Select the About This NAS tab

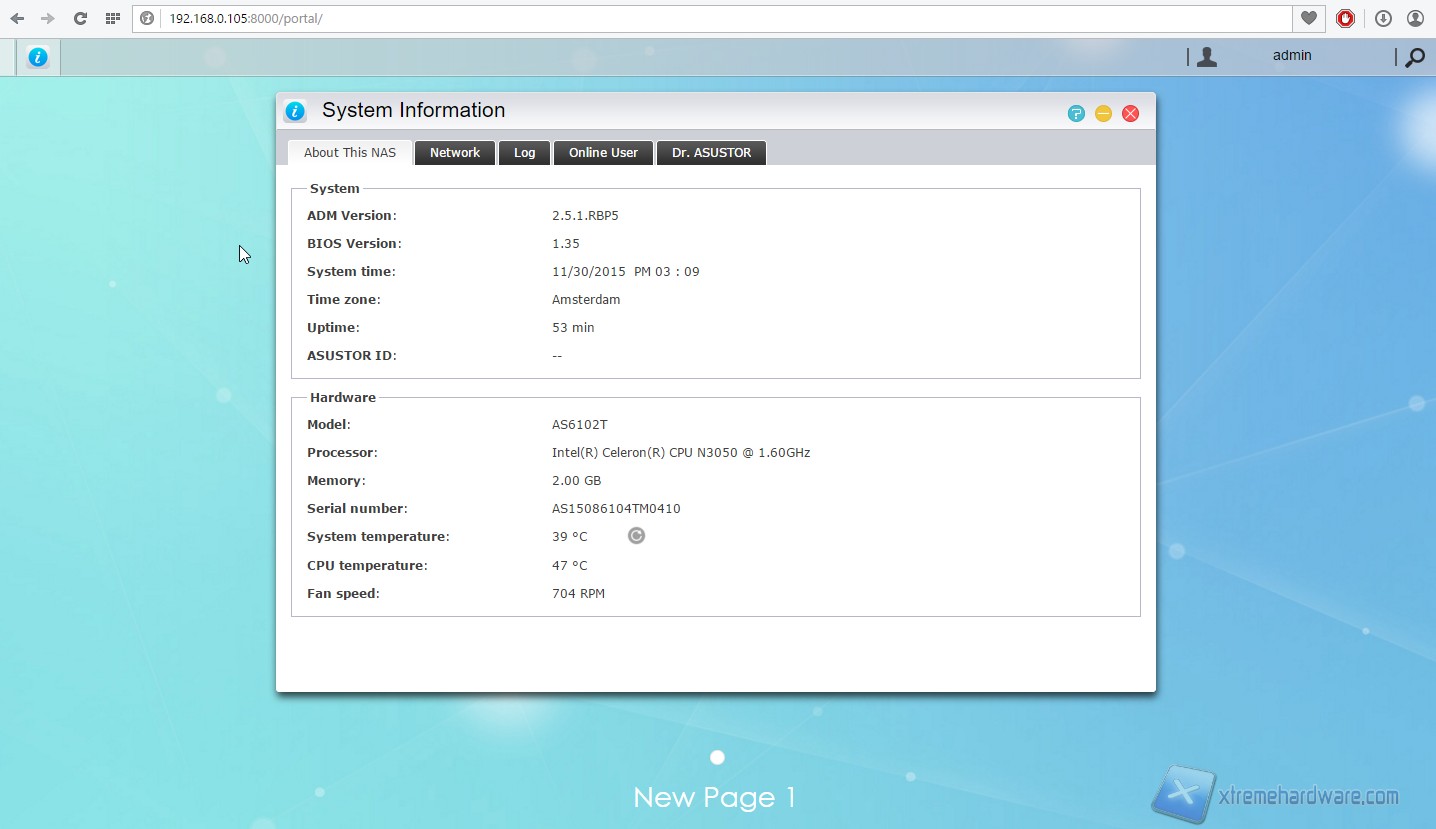pos(350,153)
